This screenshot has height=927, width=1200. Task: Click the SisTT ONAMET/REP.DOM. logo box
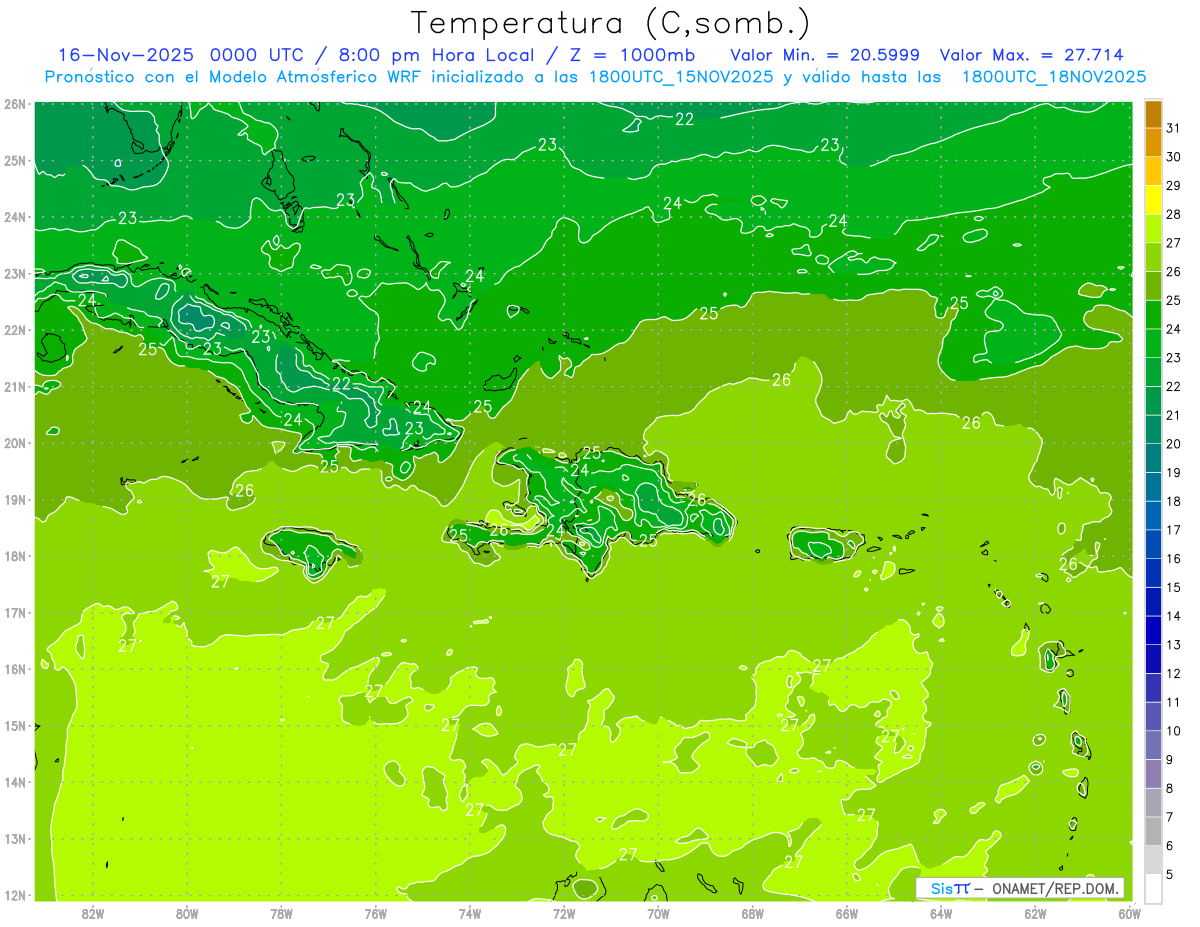[1020, 888]
